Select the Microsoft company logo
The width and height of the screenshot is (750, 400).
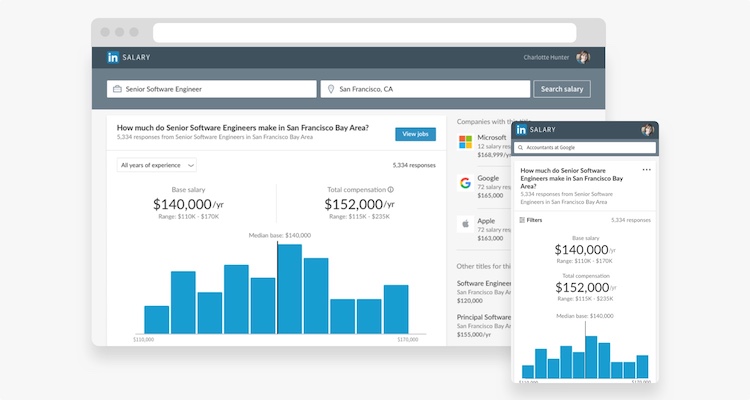465,142
